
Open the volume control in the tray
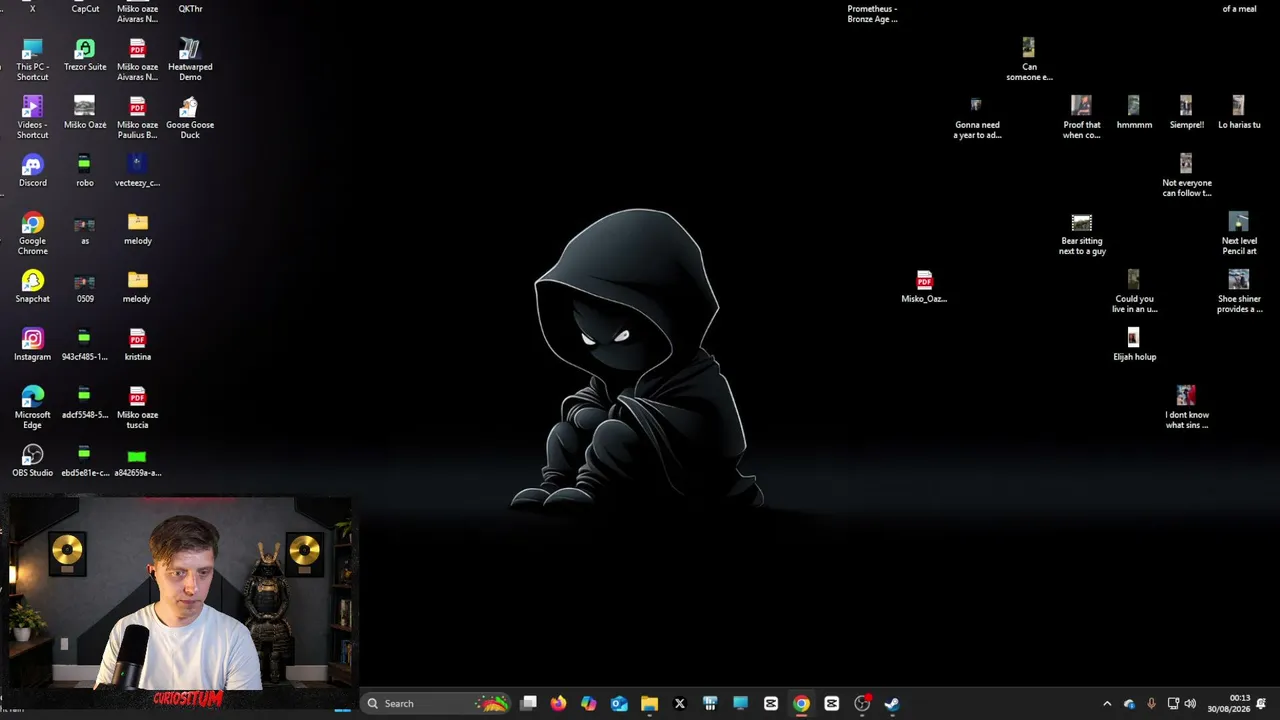click(x=1190, y=704)
